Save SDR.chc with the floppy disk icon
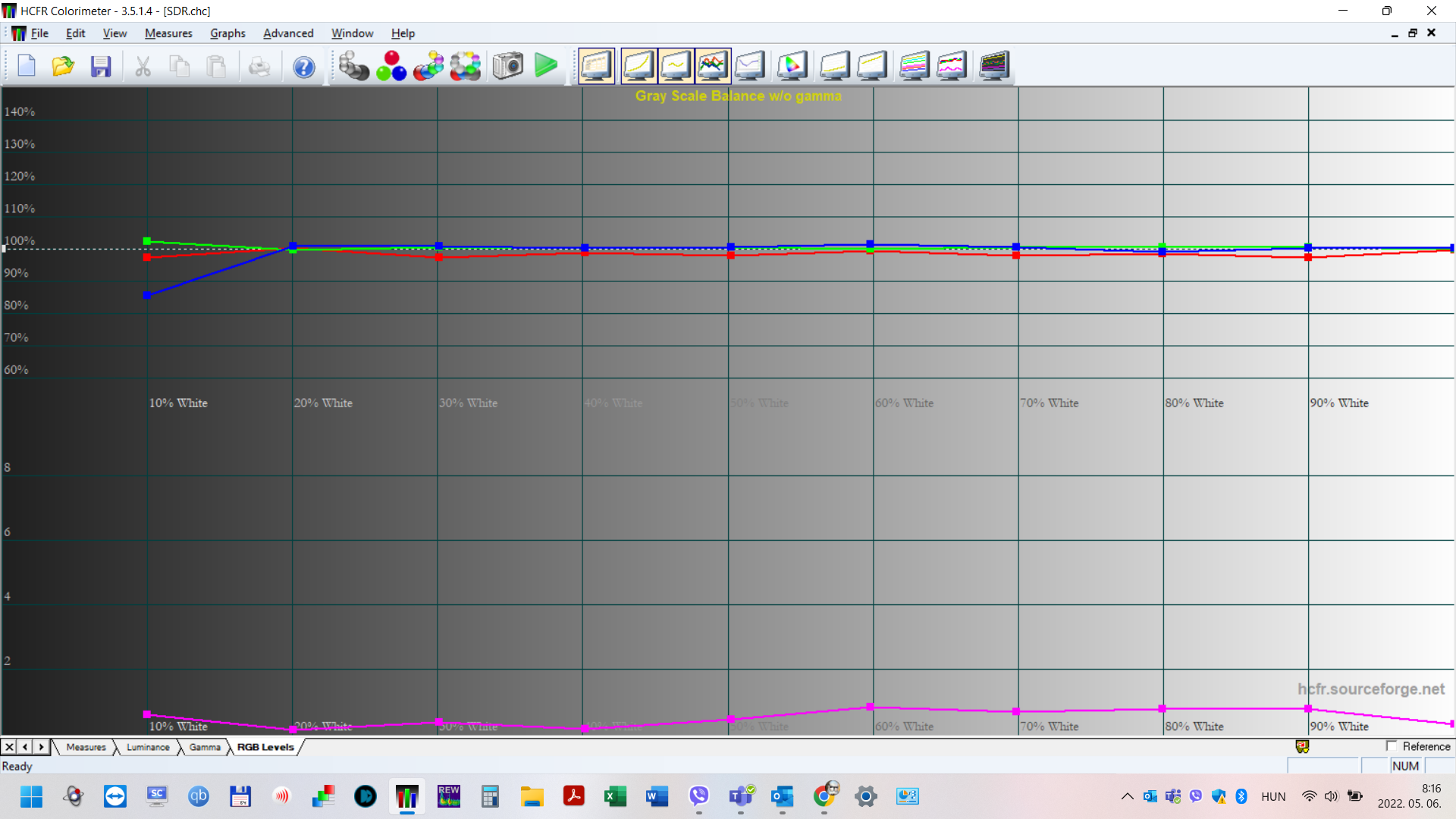The image size is (1456, 819). click(x=101, y=66)
